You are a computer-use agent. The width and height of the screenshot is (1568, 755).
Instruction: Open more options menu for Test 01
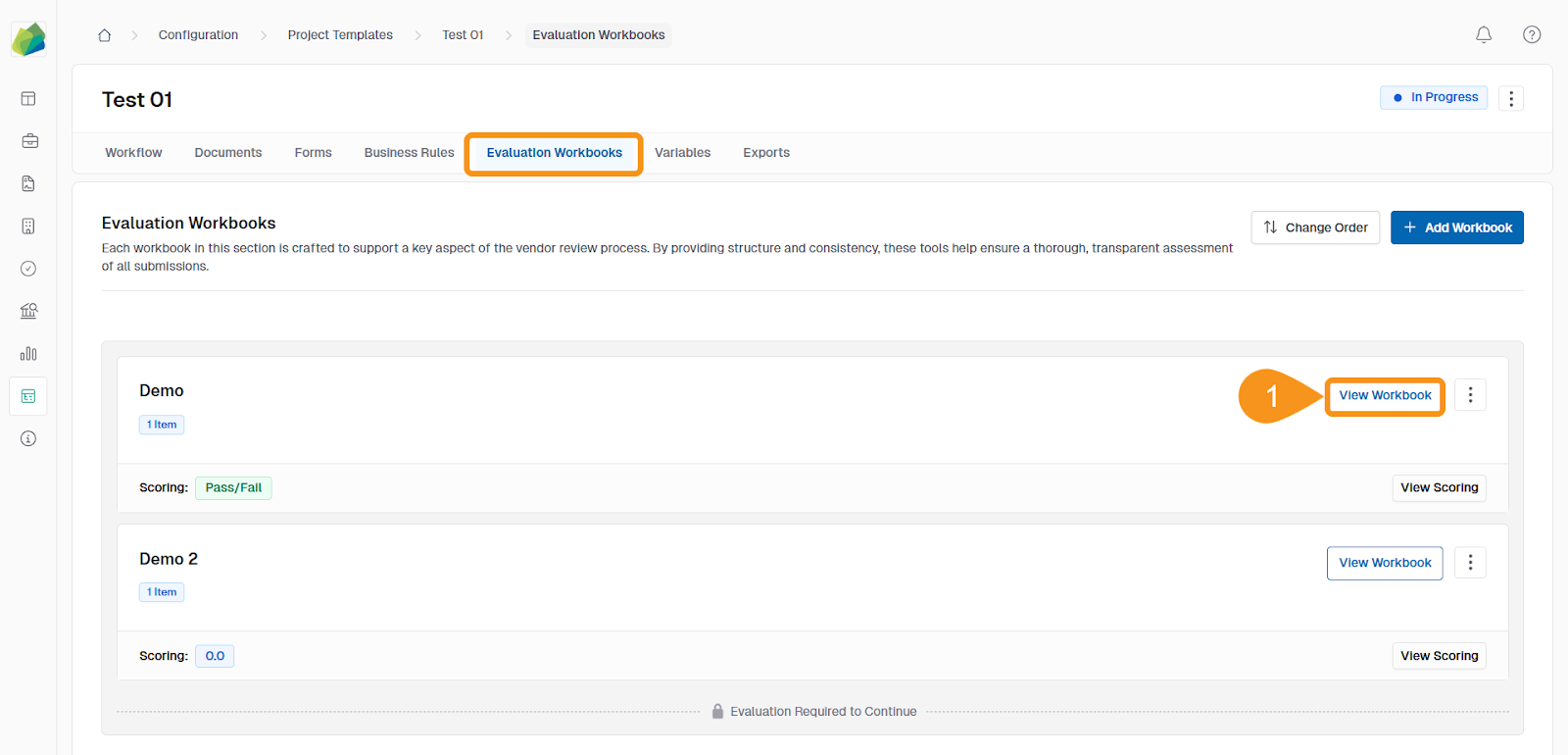click(1510, 98)
